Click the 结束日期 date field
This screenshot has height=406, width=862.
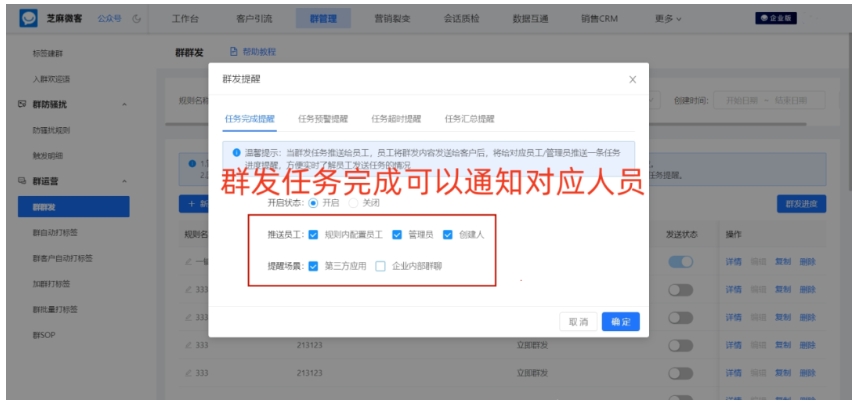(x=791, y=101)
